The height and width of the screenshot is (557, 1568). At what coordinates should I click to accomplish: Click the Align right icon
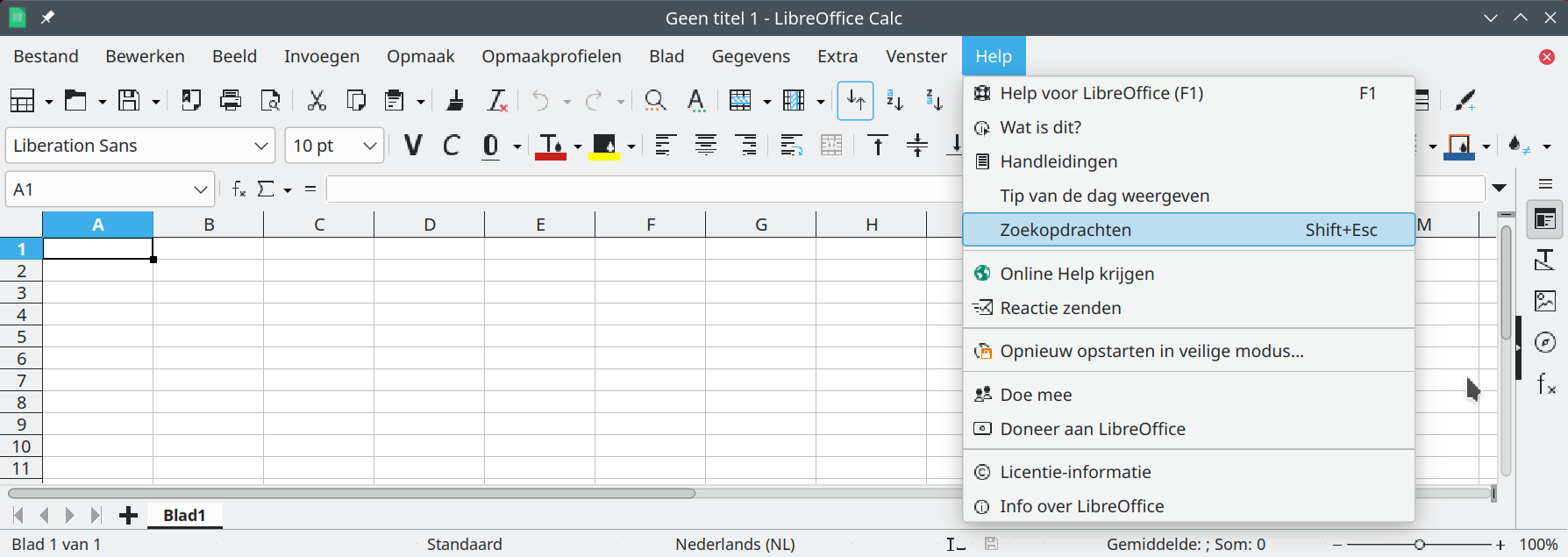tap(746, 146)
